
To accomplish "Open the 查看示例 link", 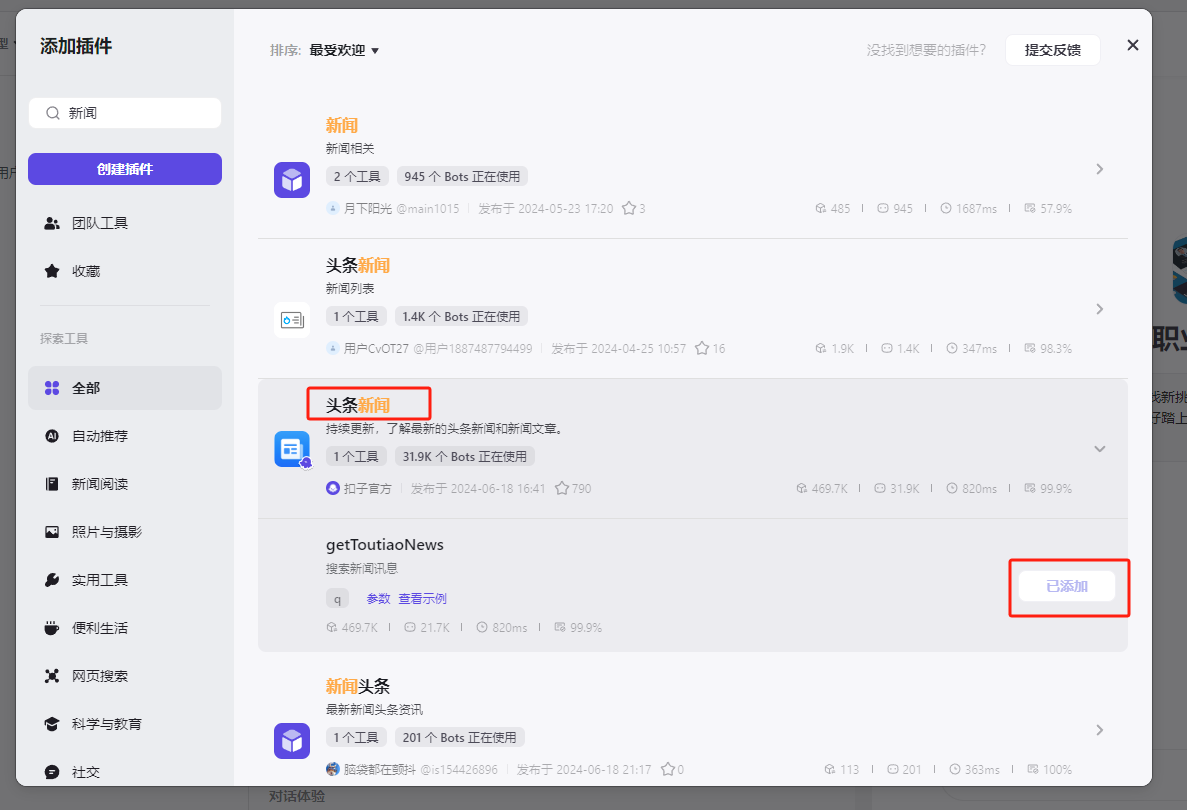I will pos(422,599).
